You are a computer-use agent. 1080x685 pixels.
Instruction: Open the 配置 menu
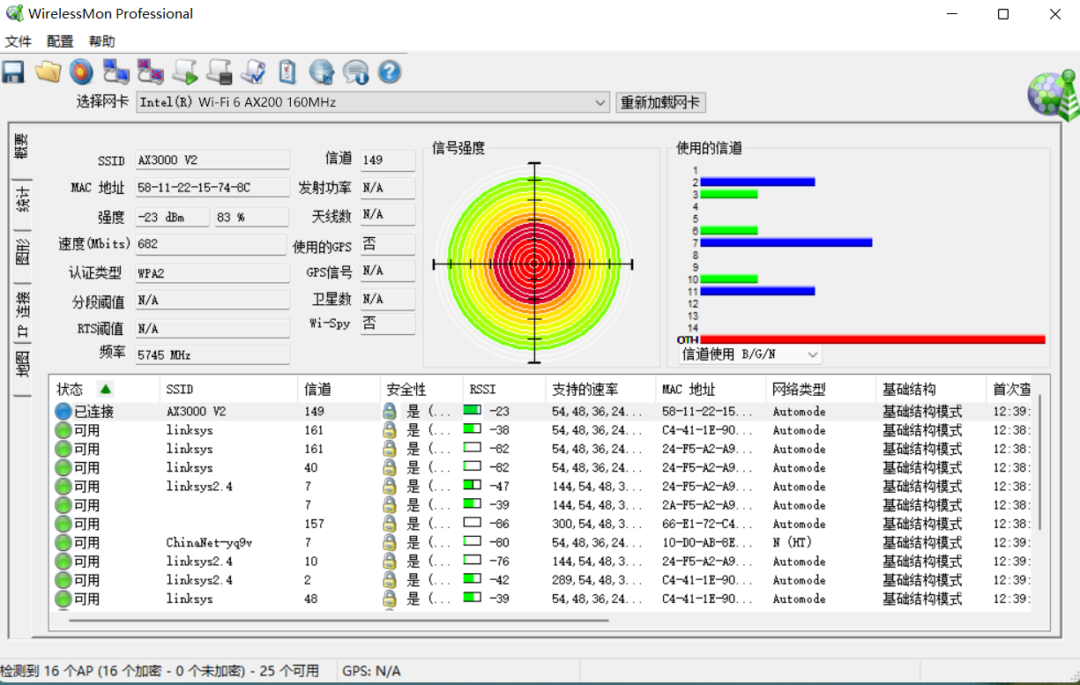[60, 41]
